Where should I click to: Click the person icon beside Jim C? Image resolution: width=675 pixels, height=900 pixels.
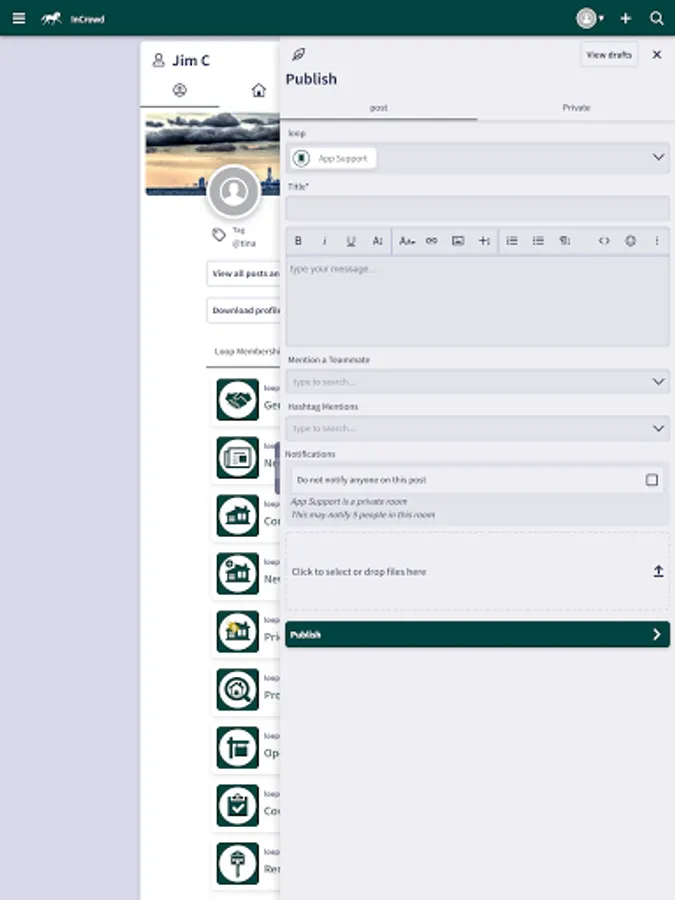click(158, 60)
